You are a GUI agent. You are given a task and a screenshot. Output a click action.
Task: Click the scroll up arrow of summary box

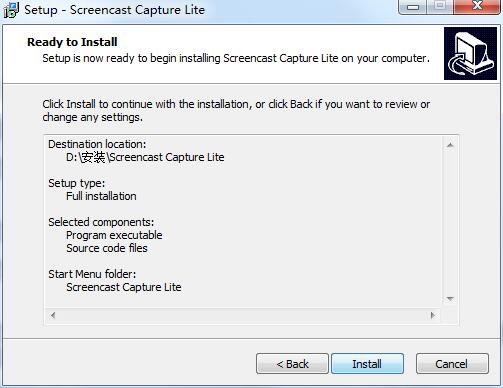point(450,145)
